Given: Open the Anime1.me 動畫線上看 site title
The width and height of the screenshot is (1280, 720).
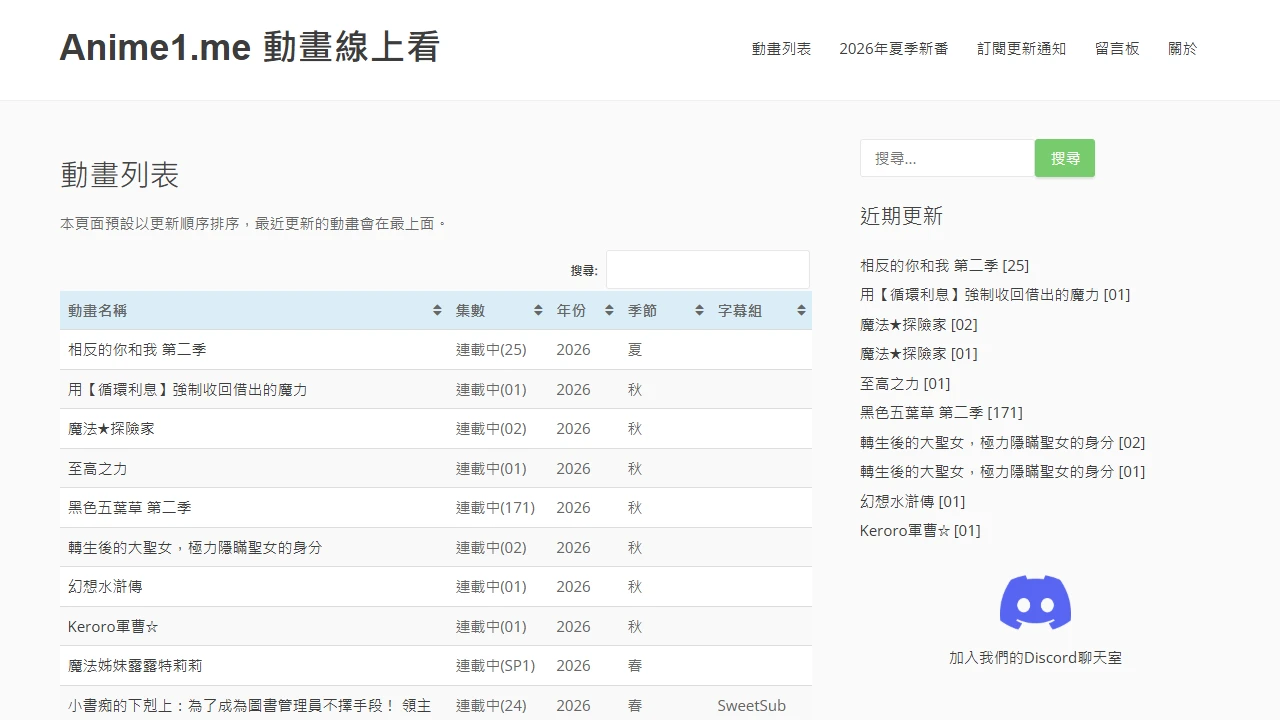Looking at the screenshot, I should tap(250, 47).
